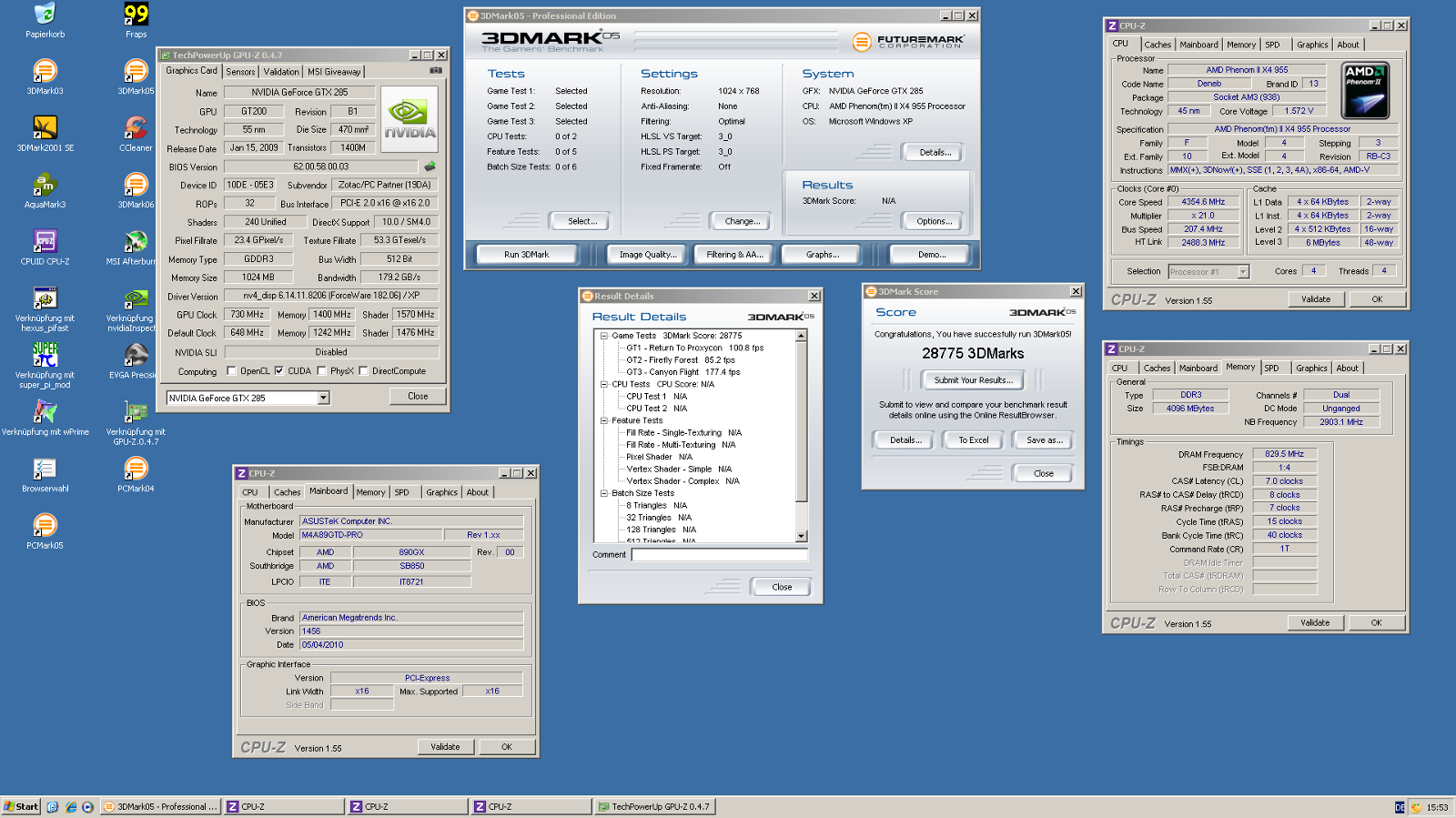
Task: Collapse the Feature Tests tree node
Action: pos(603,420)
